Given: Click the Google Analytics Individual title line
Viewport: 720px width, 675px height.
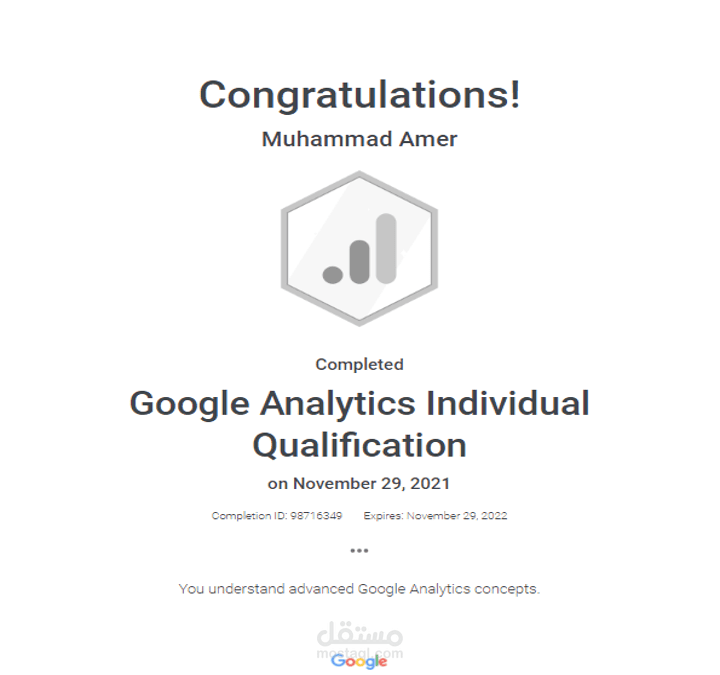Looking at the screenshot, I should click(359, 404).
